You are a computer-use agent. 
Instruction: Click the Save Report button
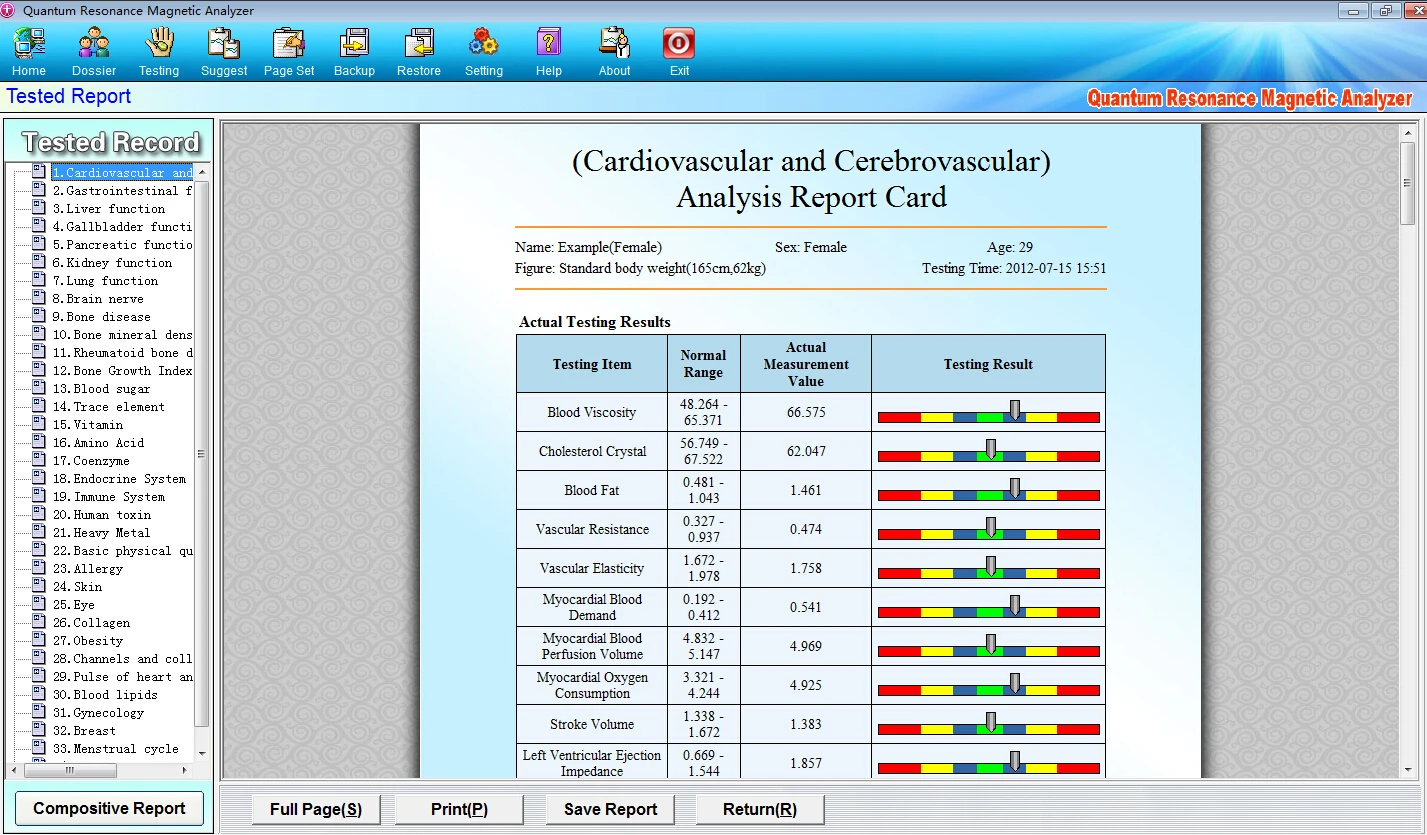(610, 809)
